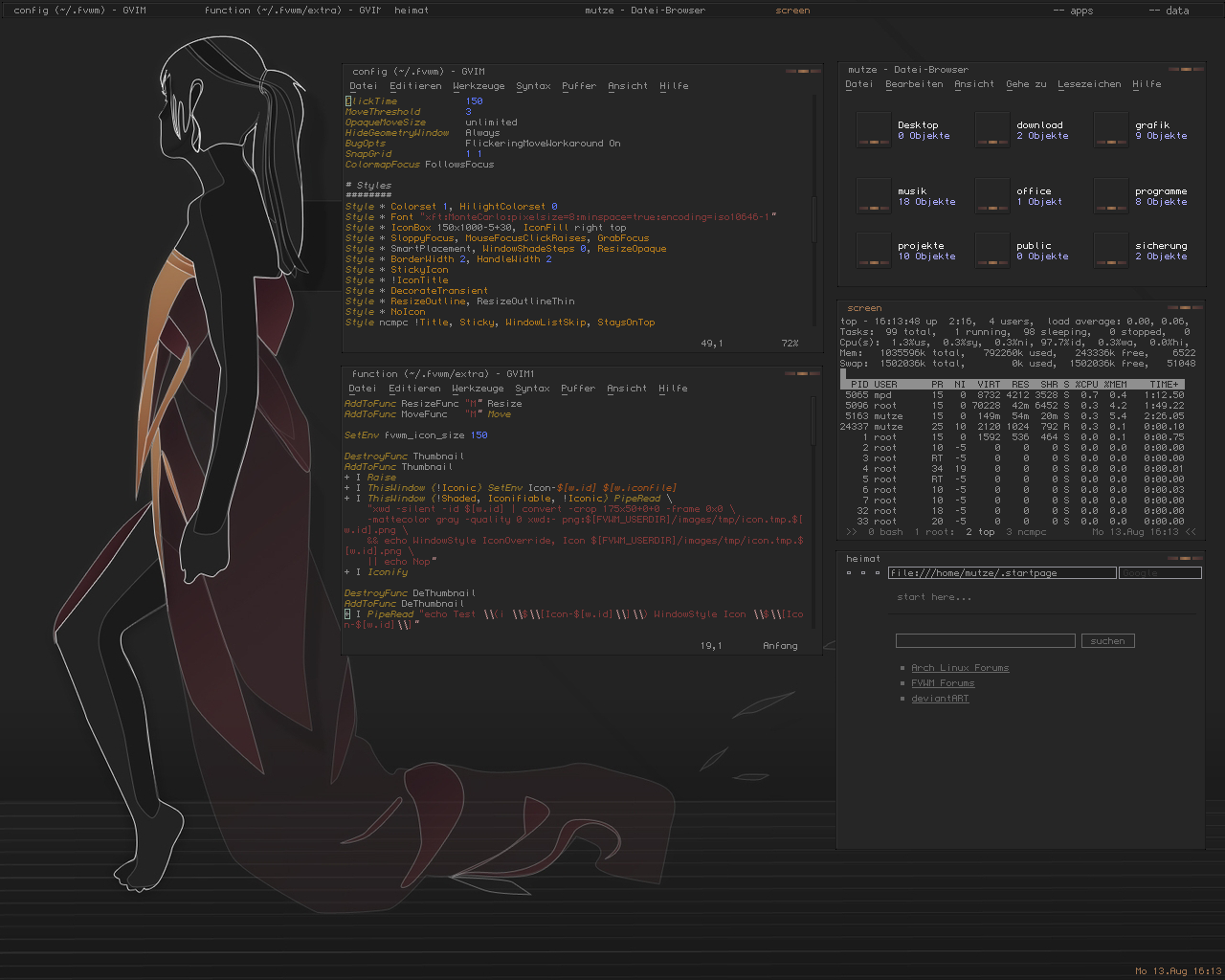Follow the FVWM Forums link
The image size is (1225, 980).
943,683
